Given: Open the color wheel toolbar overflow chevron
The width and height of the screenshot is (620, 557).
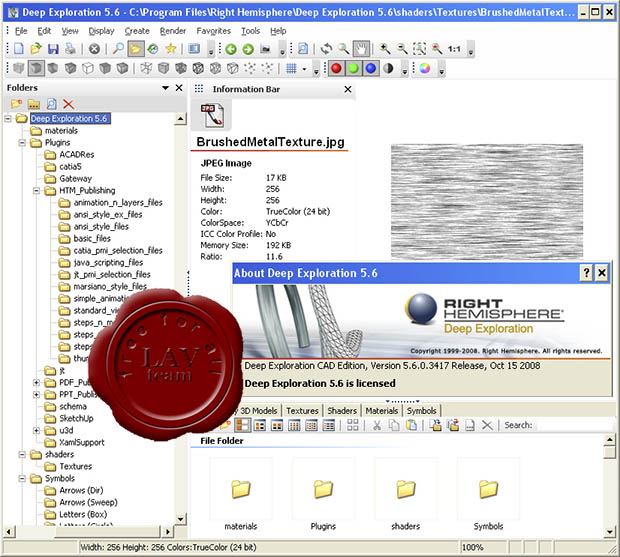Looking at the screenshot, I should (x=442, y=70).
